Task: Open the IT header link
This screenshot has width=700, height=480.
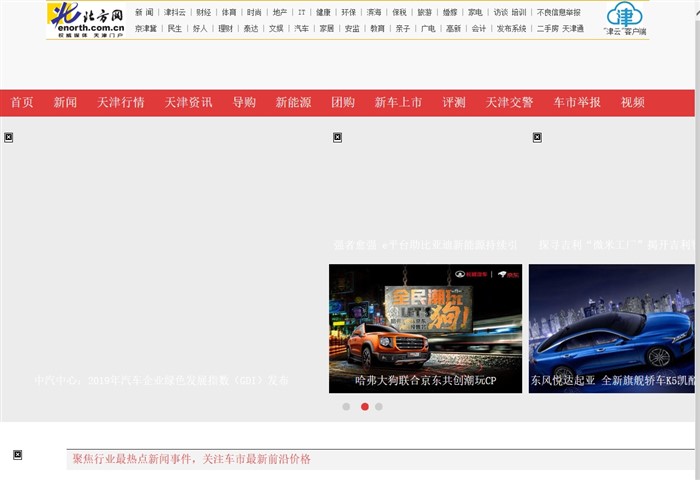Action: (302, 13)
